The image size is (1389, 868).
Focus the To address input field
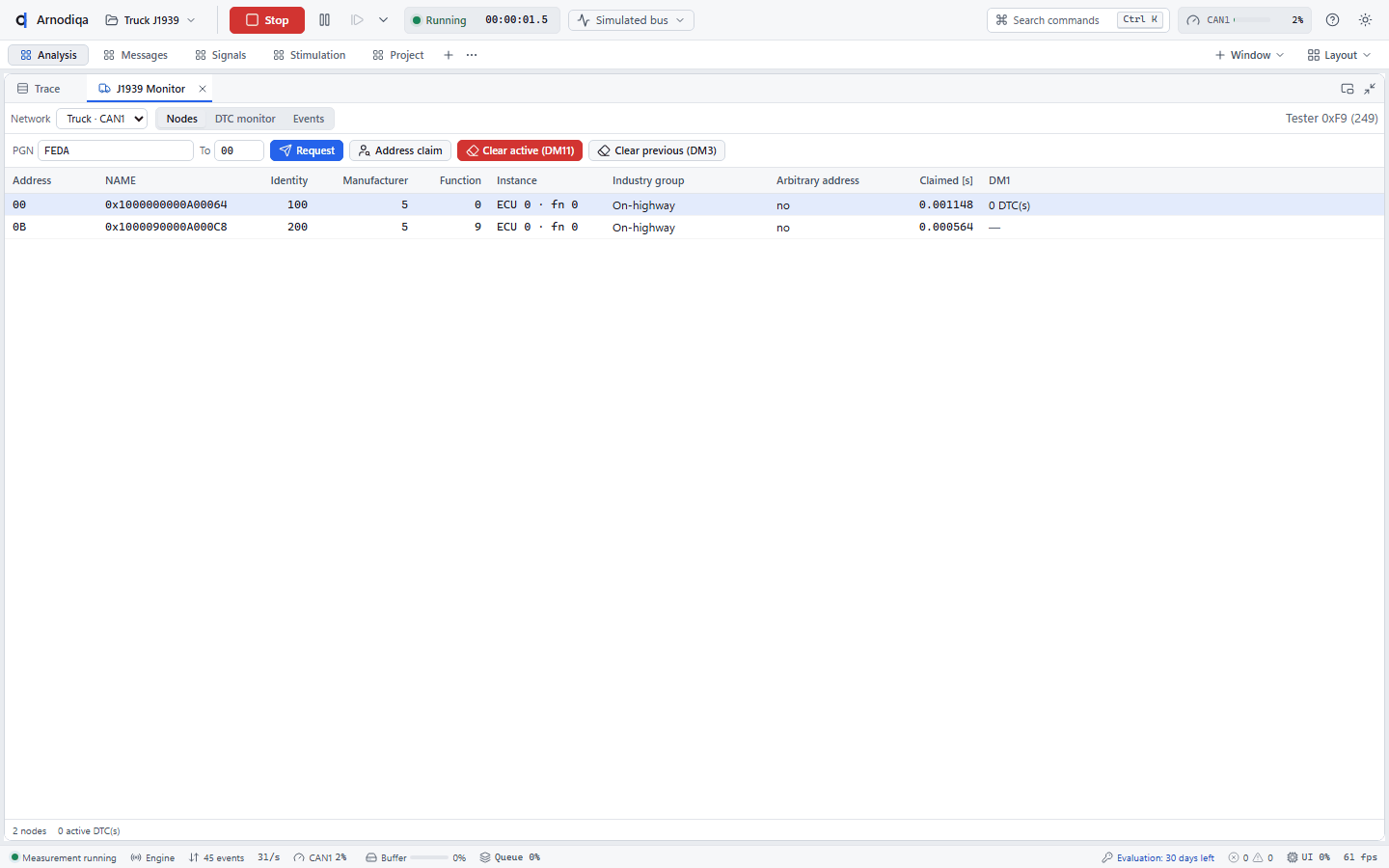tap(239, 150)
